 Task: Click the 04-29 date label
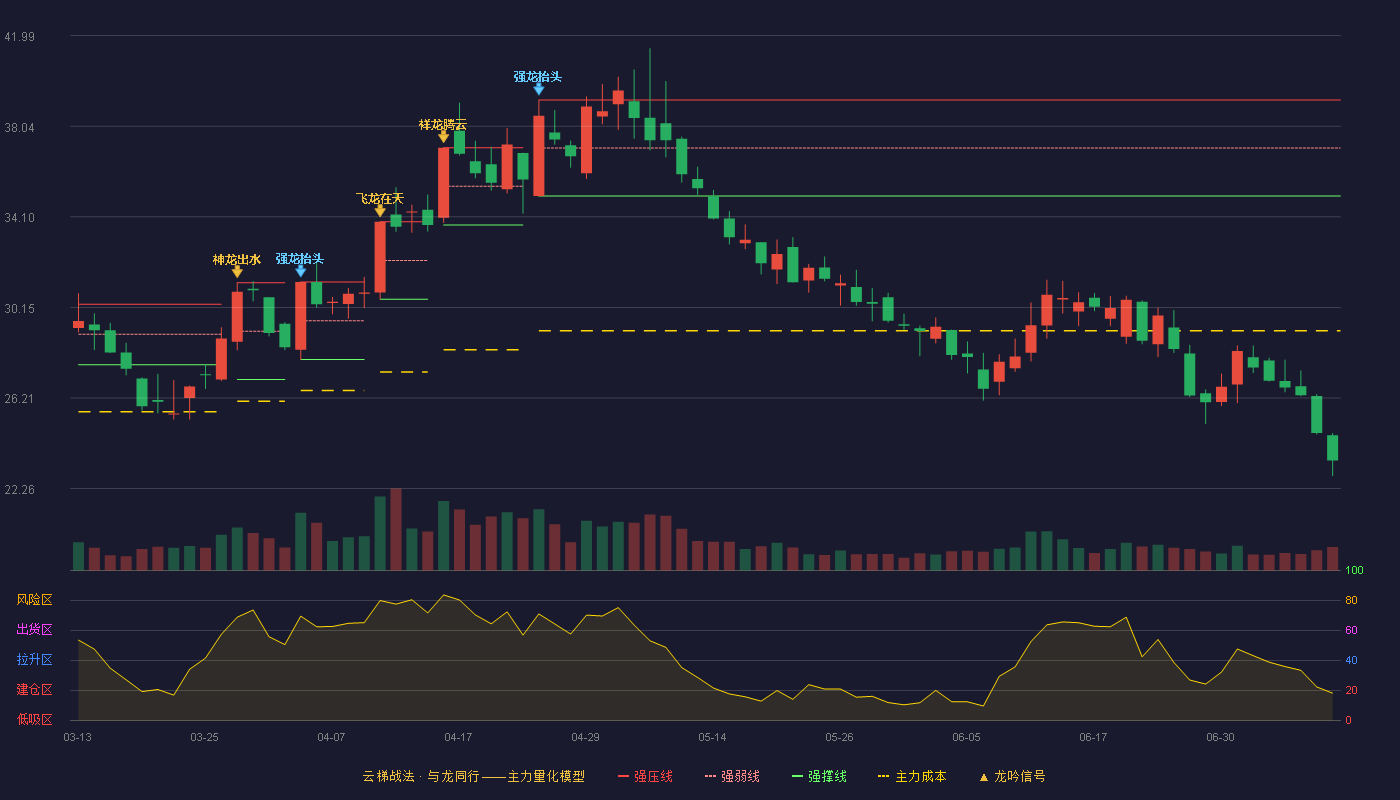[x=585, y=737]
